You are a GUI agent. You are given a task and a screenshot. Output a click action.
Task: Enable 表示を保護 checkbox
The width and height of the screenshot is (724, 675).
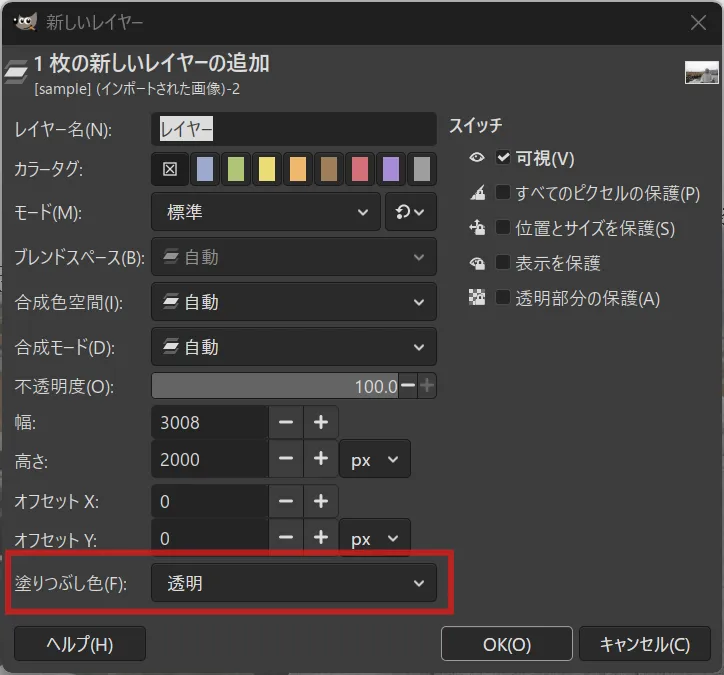pyautogui.click(x=503, y=262)
